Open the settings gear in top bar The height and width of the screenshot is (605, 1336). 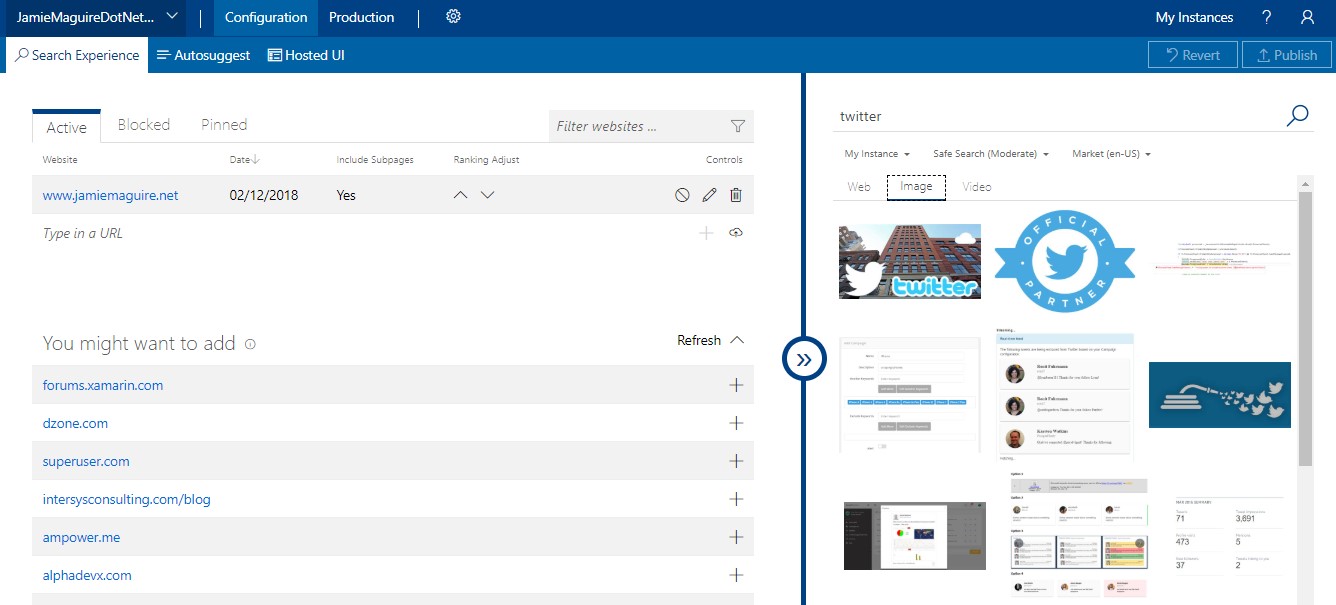[453, 17]
